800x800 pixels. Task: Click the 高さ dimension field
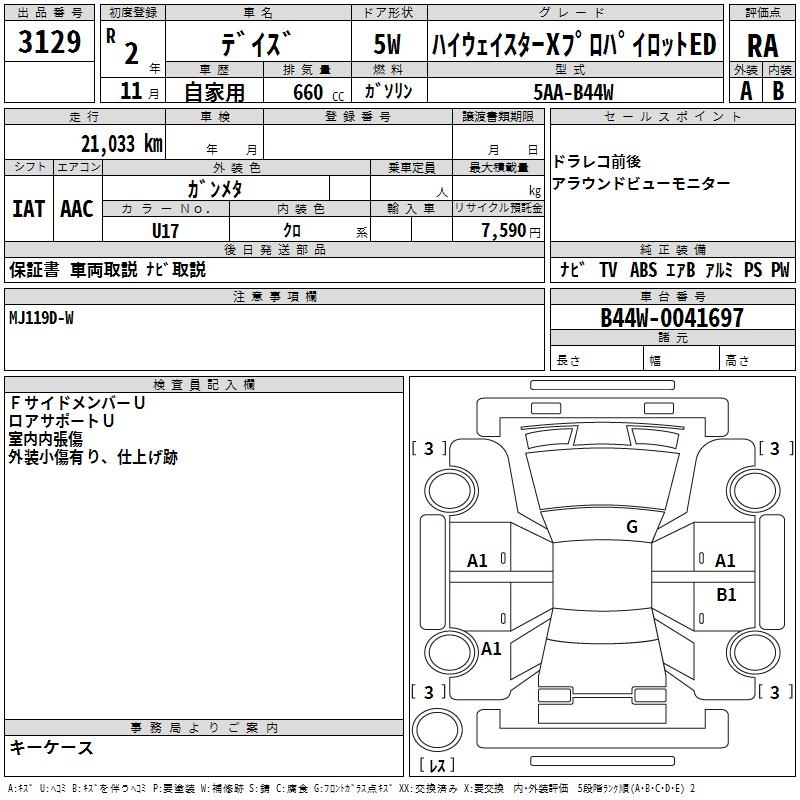point(757,359)
